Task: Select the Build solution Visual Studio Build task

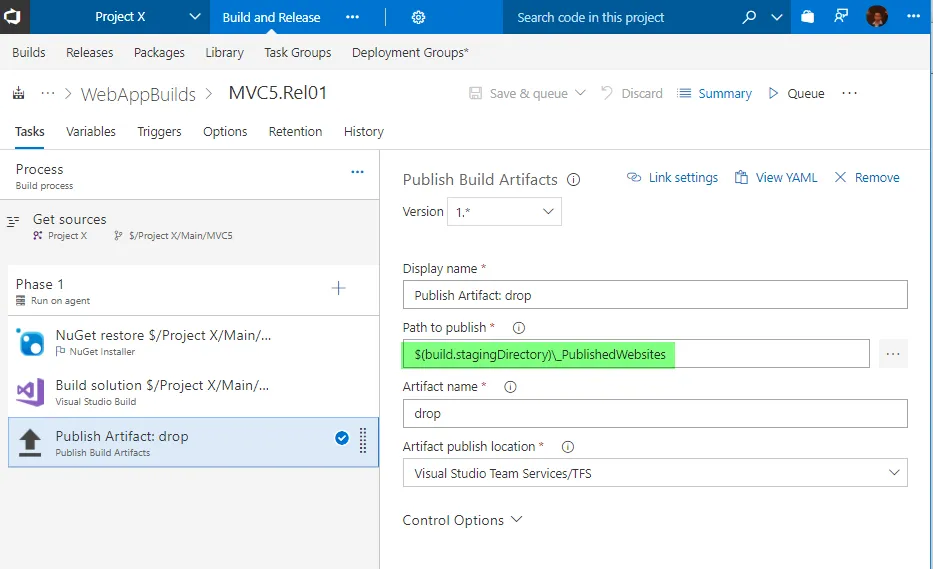Action: pyautogui.click(x=193, y=392)
